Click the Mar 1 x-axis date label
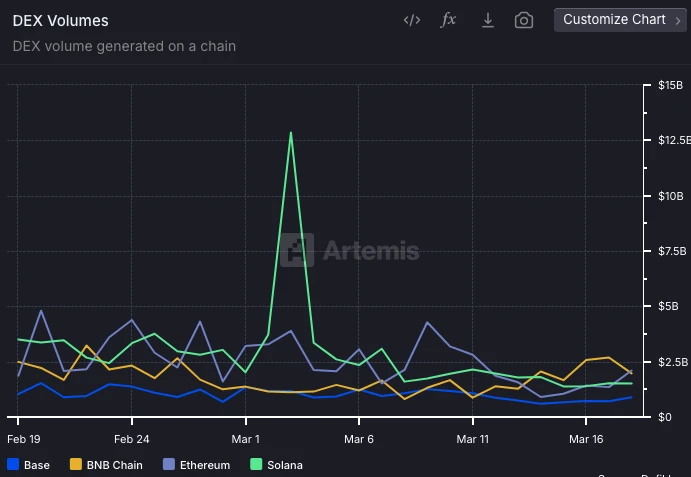The image size is (691, 477). point(246,439)
